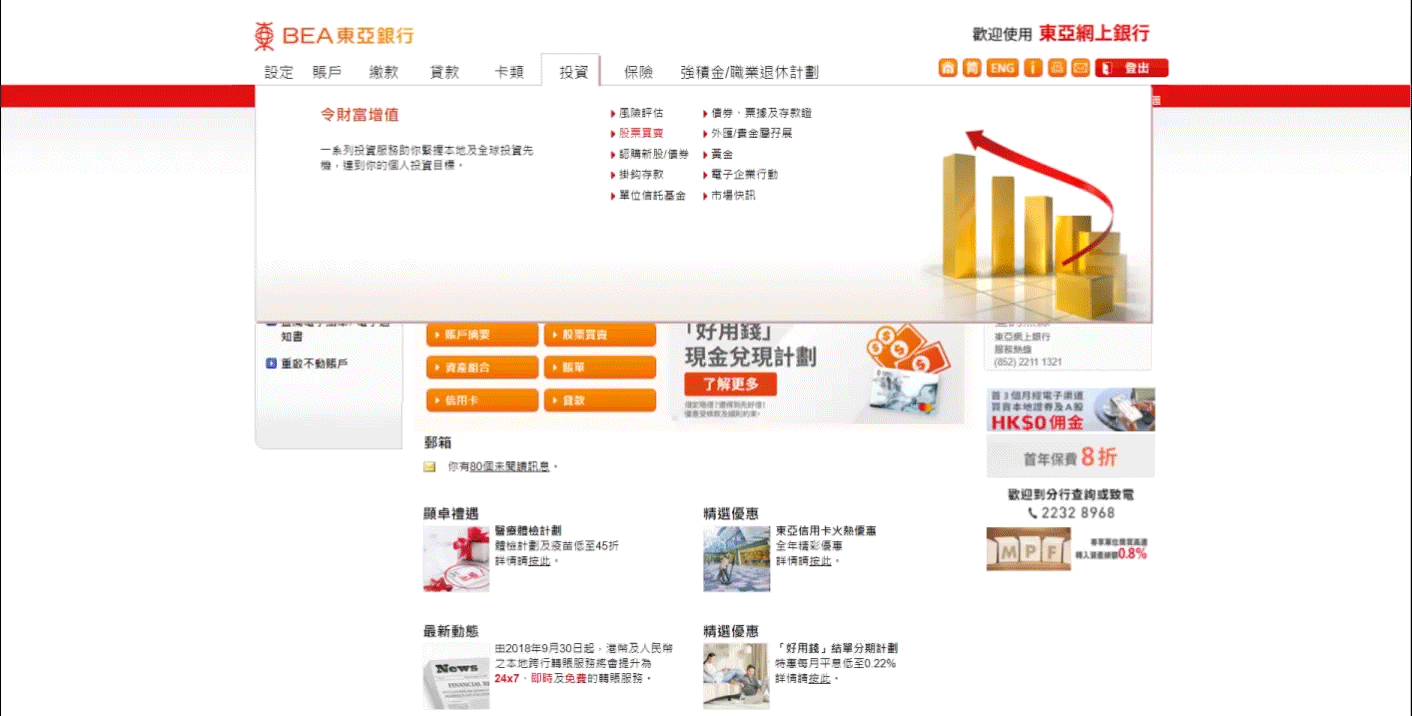Open 重啟不動賬戶 in left sidebar
Screen dimensions: 1412x716
click(314, 364)
